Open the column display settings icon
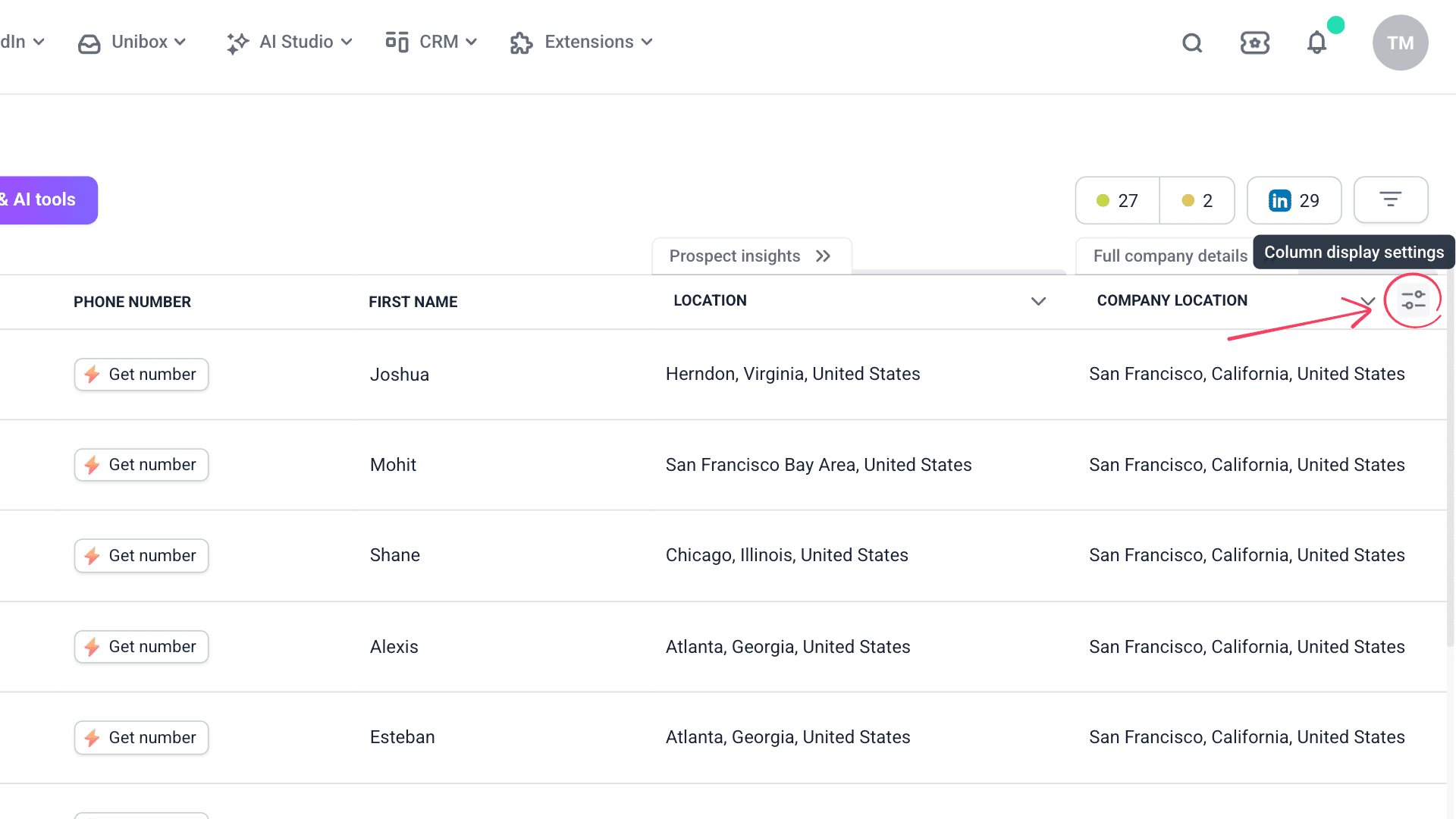The height and width of the screenshot is (819, 1456). (1413, 300)
